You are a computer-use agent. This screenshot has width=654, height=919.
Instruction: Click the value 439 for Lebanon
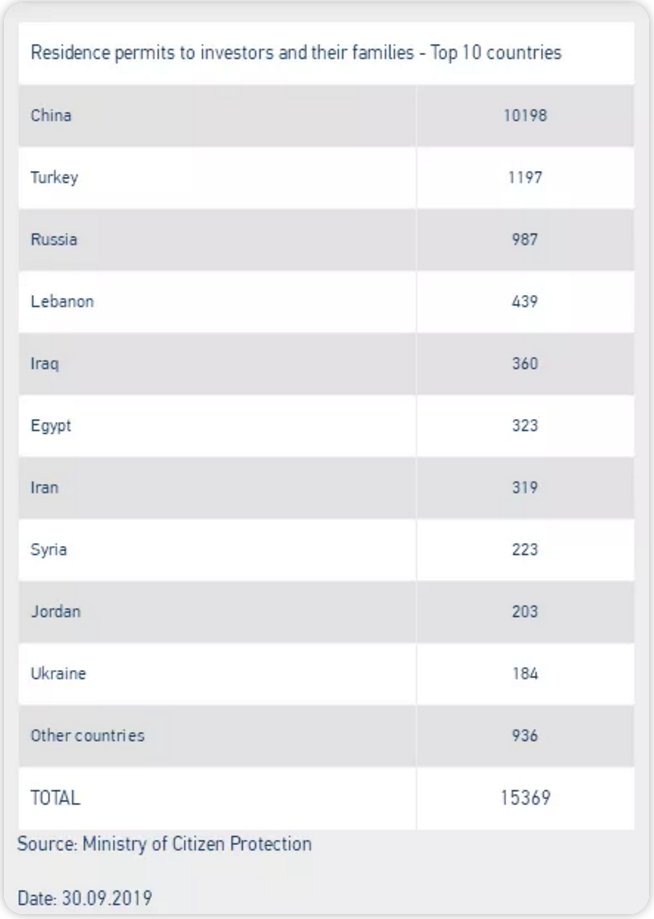click(x=525, y=301)
